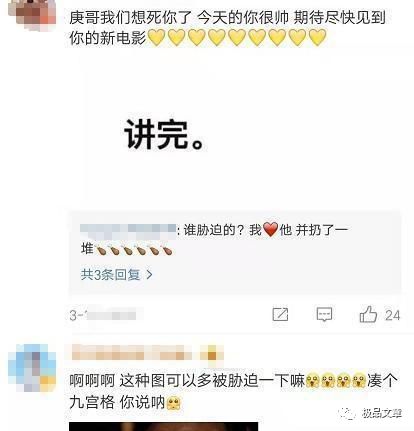The width and height of the screenshot is (414, 431).
Task: Open the speech-bubble comment icon
Action: click(324, 314)
